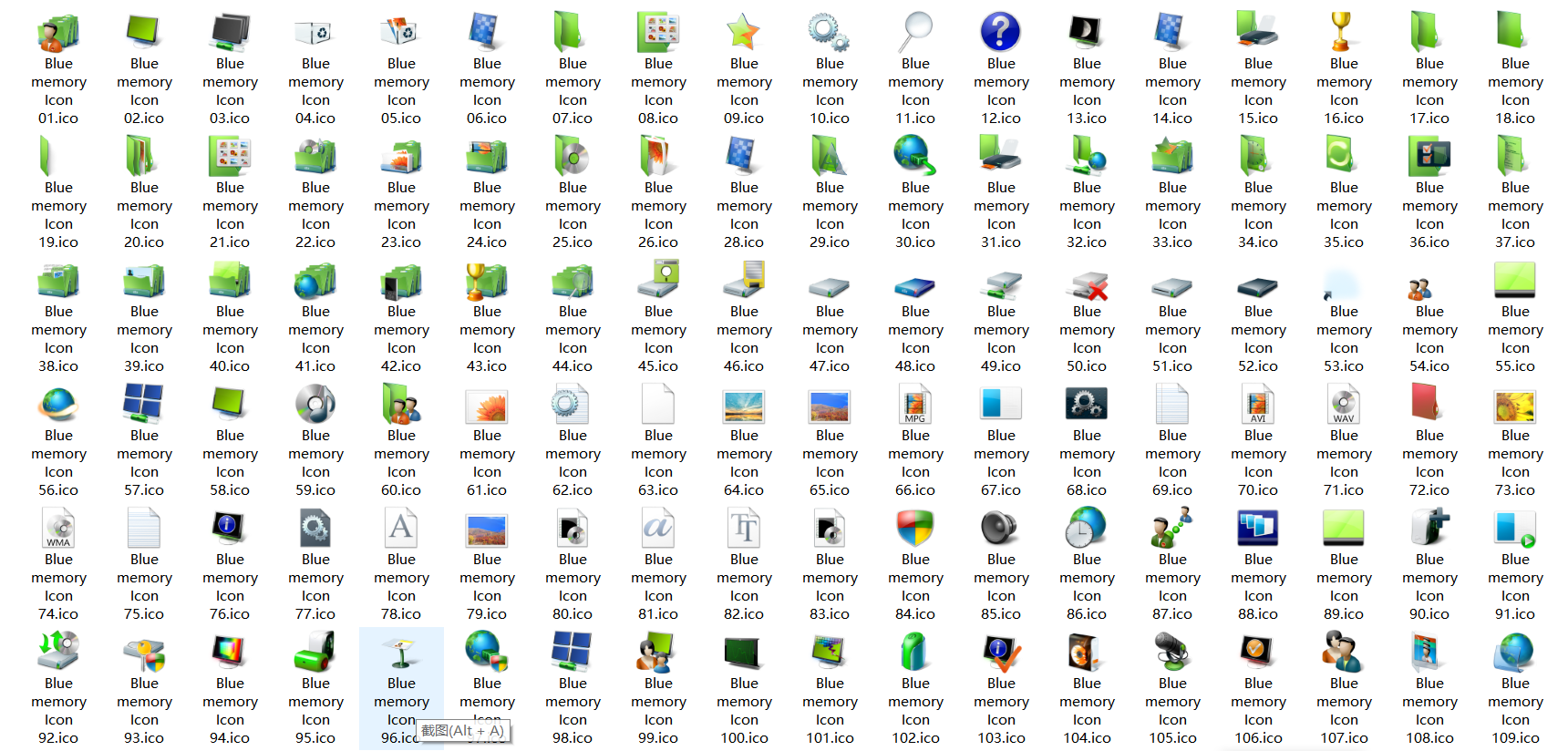
Task: Select the microphone icon 105.ico
Action: [x=1171, y=653]
